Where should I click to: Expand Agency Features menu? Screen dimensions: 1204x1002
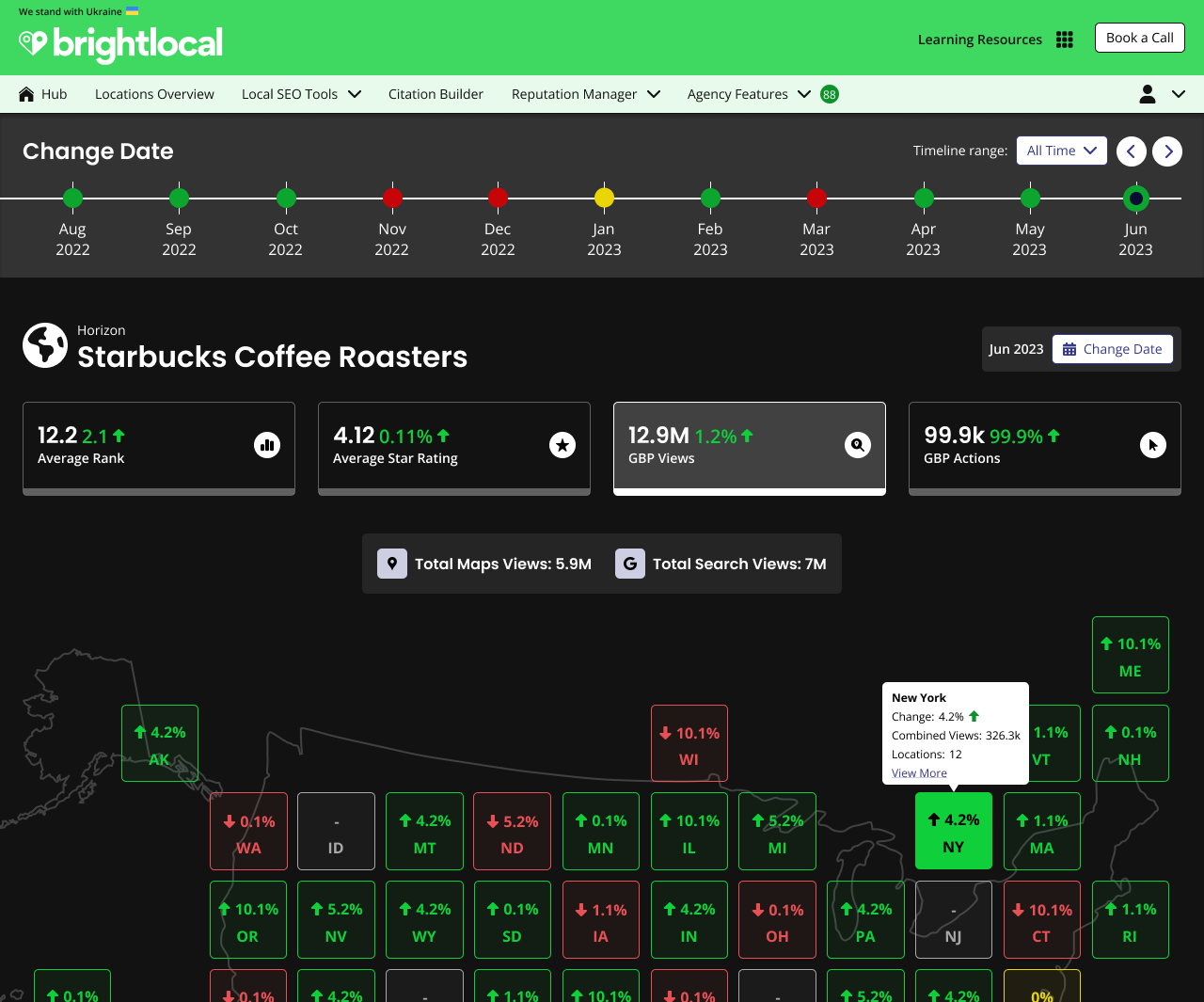point(750,94)
